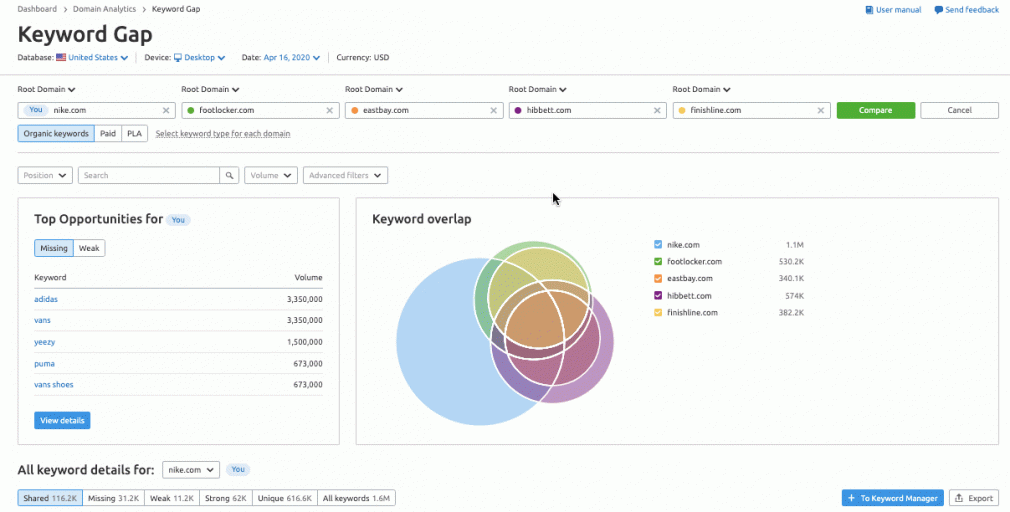1010x512 pixels.
Task: Select Paid keyword type
Action: point(108,134)
